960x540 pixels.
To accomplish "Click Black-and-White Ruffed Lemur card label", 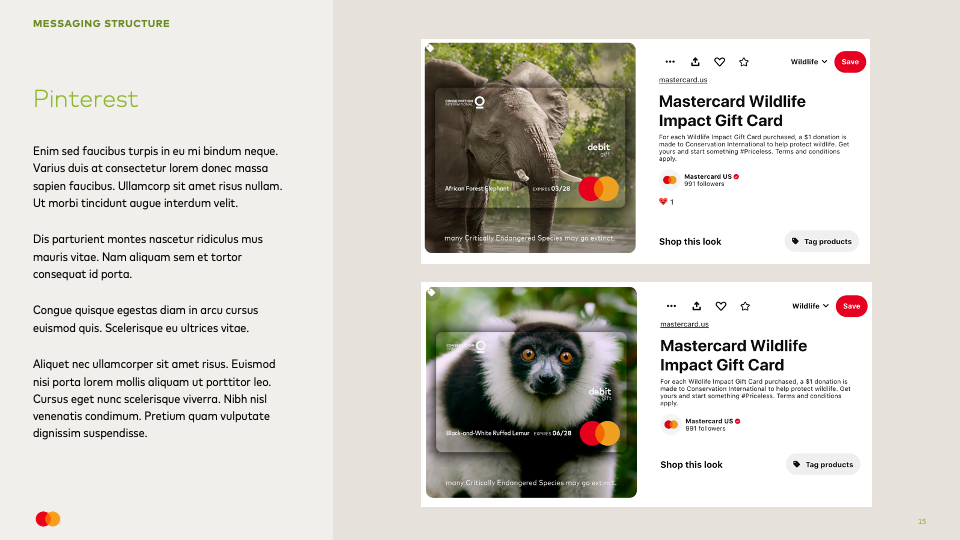I will [487, 433].
